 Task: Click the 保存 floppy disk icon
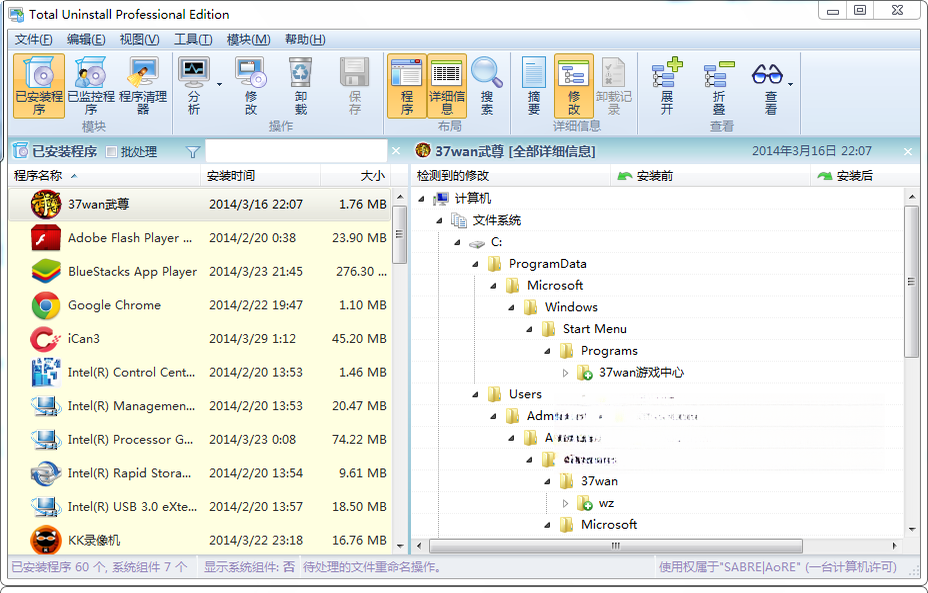355,86
